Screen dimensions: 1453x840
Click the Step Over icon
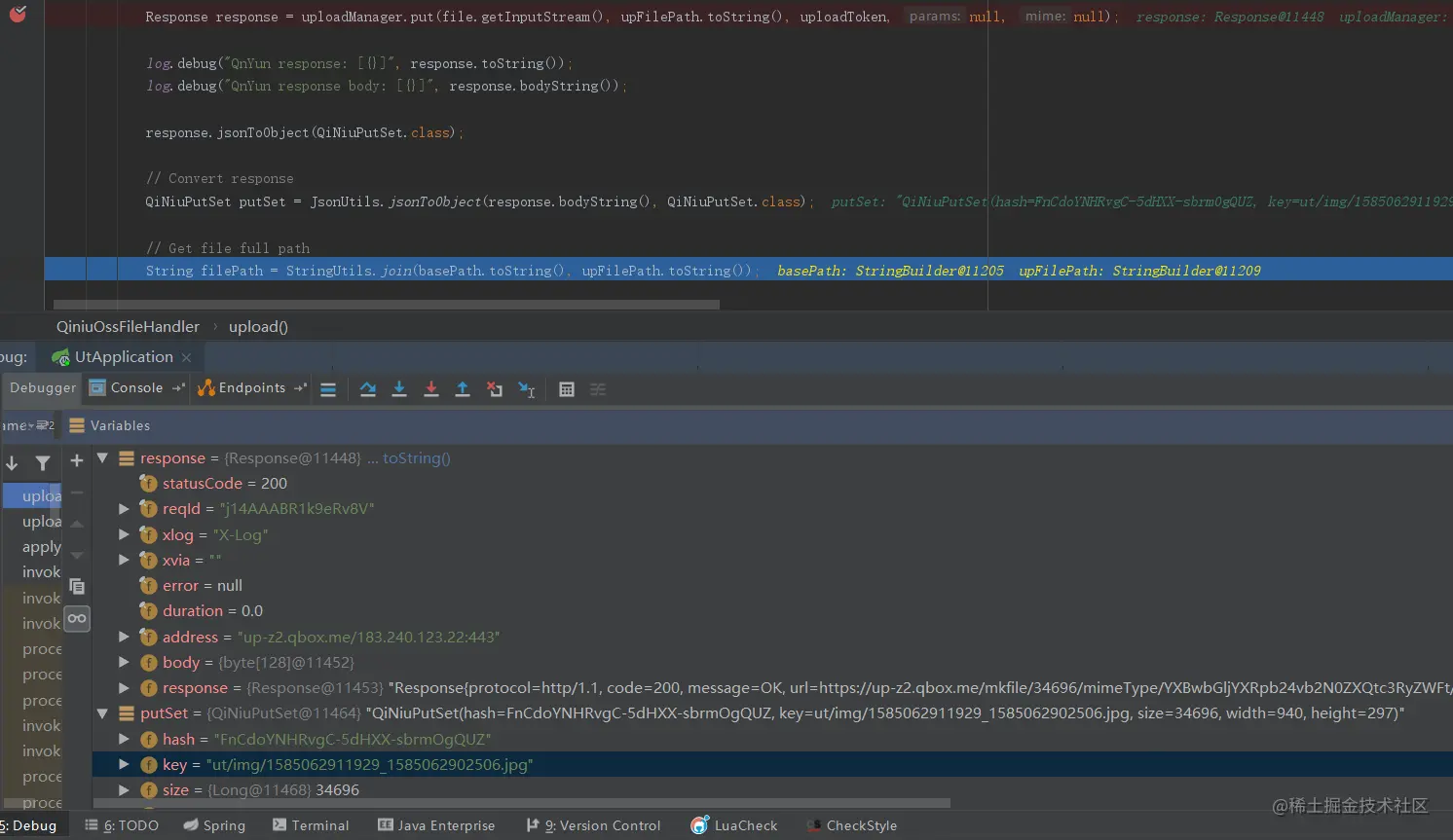click(x=367, y=389)
